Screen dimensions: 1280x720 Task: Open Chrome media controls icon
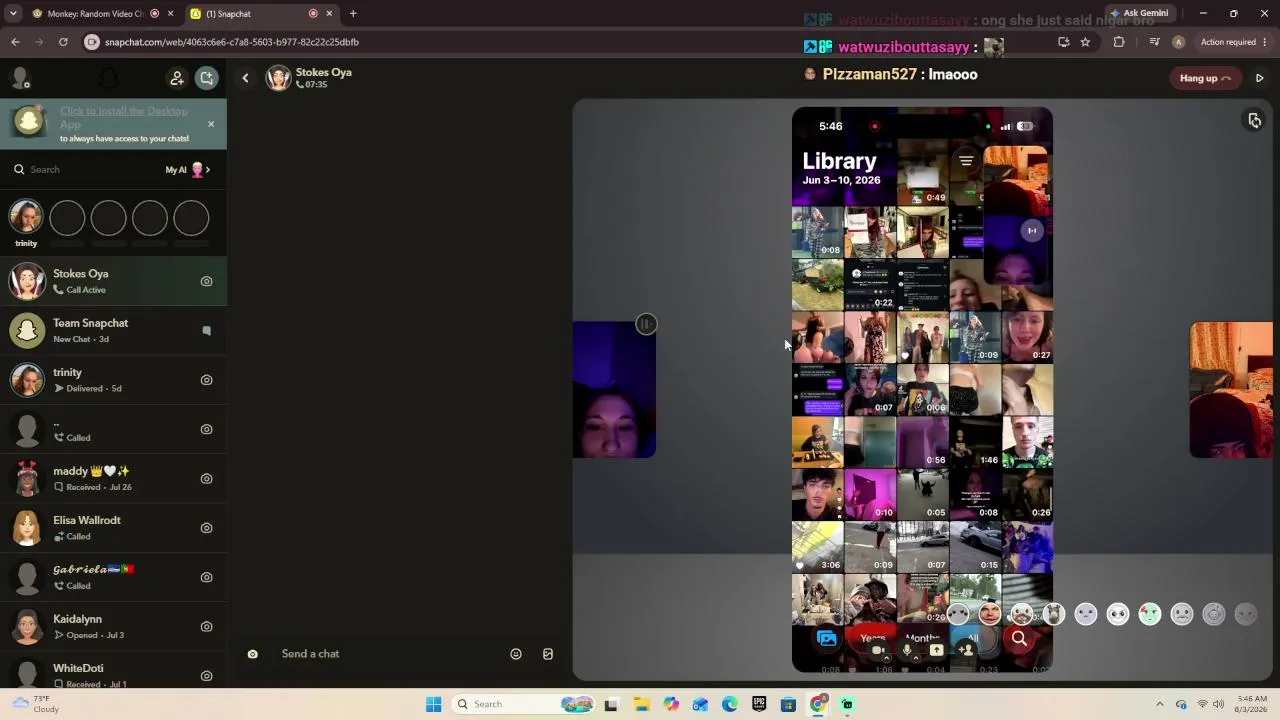pyautogui.click(x=1154, y=42)
